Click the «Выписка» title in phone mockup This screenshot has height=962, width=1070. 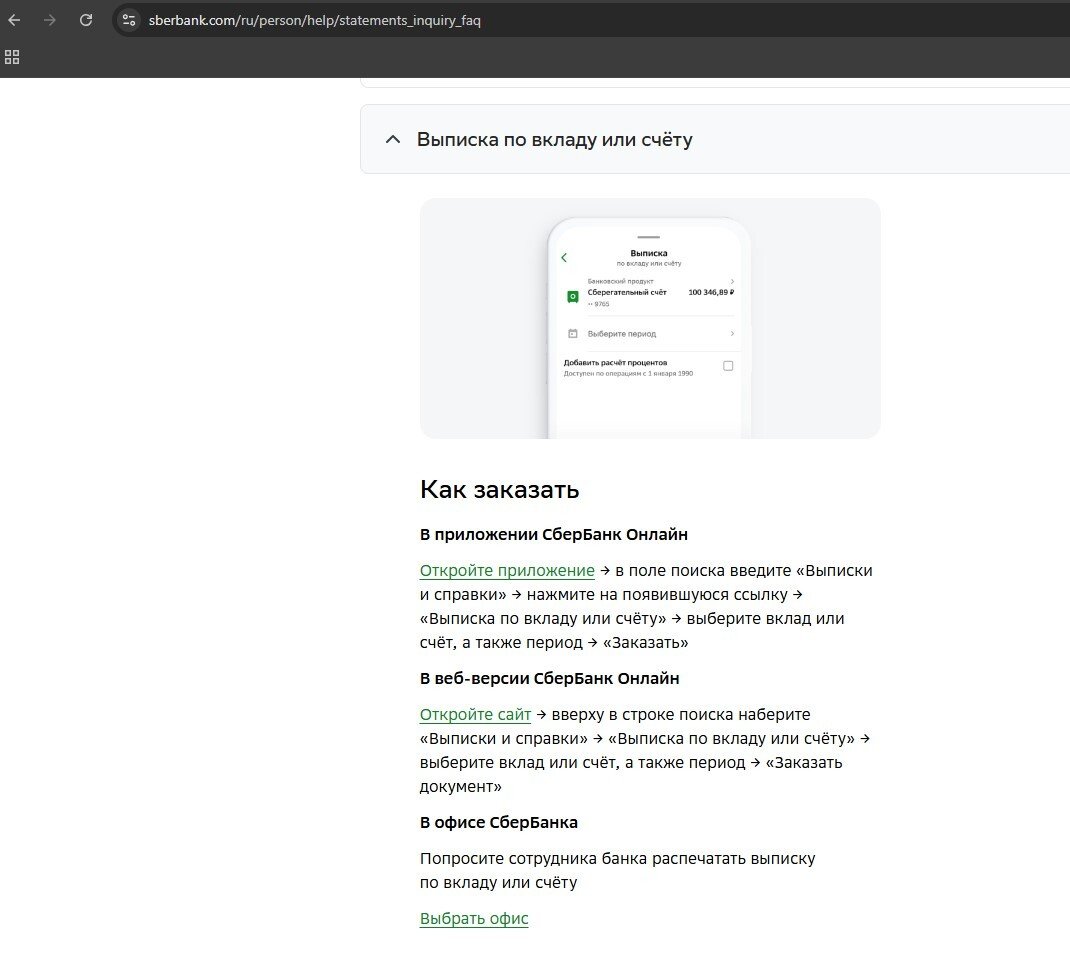coord(649,253)
